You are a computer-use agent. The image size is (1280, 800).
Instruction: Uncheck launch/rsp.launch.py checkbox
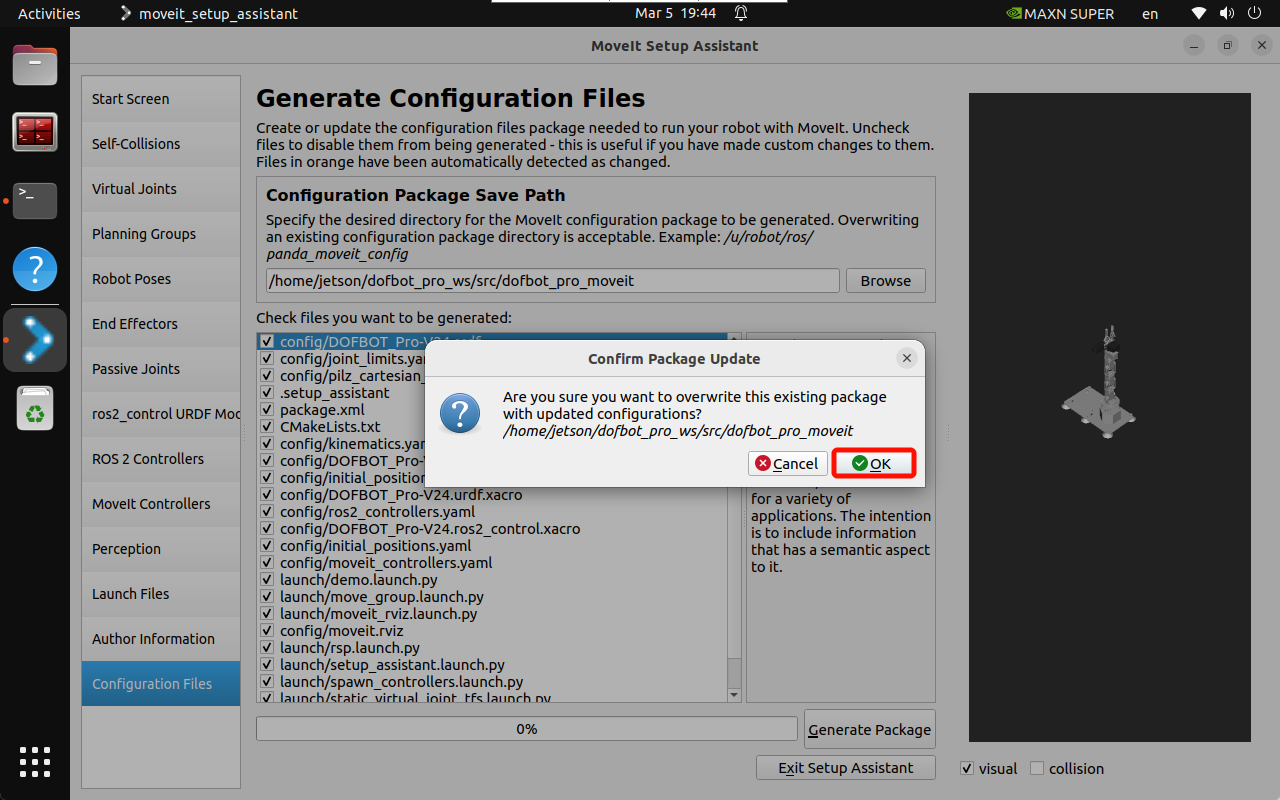click(x=267, y=647)
